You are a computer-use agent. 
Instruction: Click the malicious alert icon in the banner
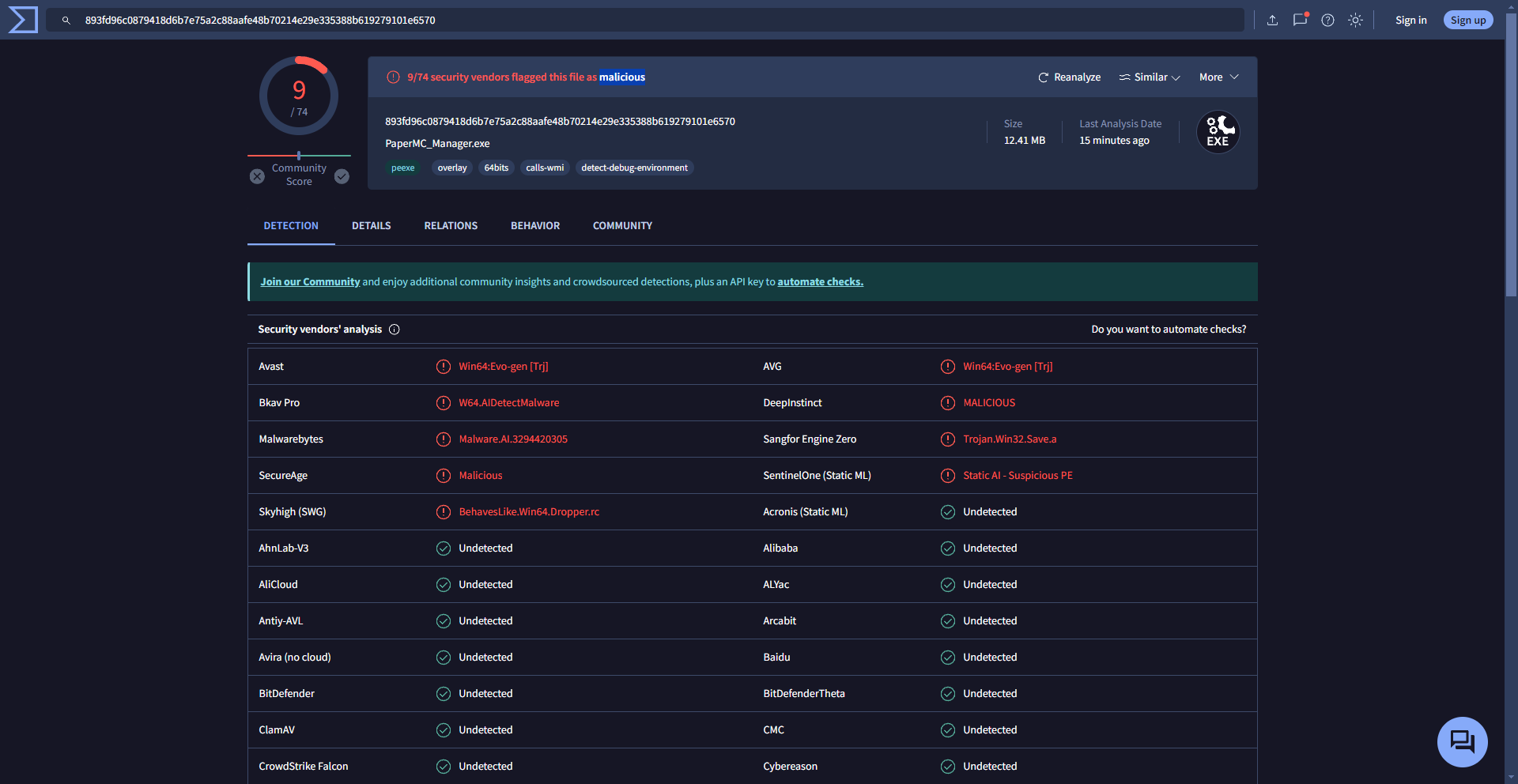point(393,77)
